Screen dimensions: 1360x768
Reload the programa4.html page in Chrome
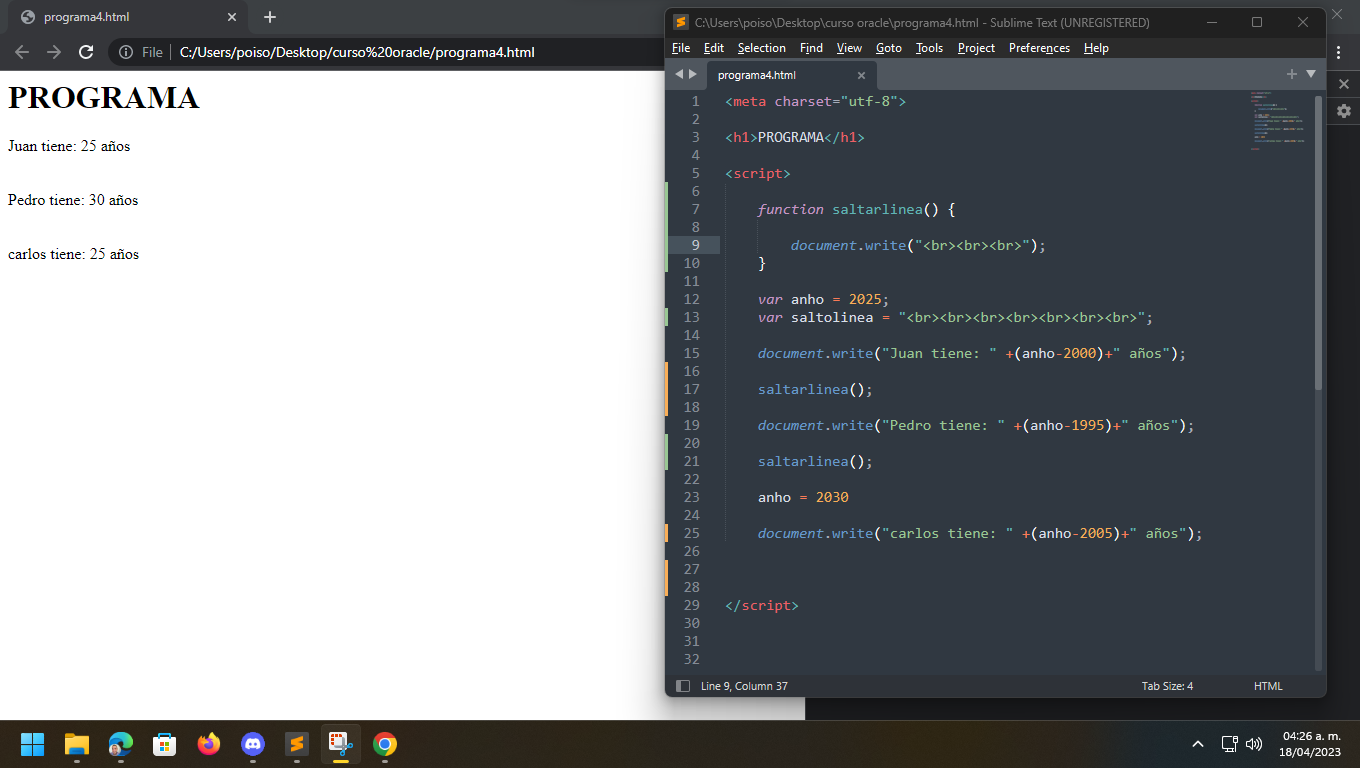(86, 52)
